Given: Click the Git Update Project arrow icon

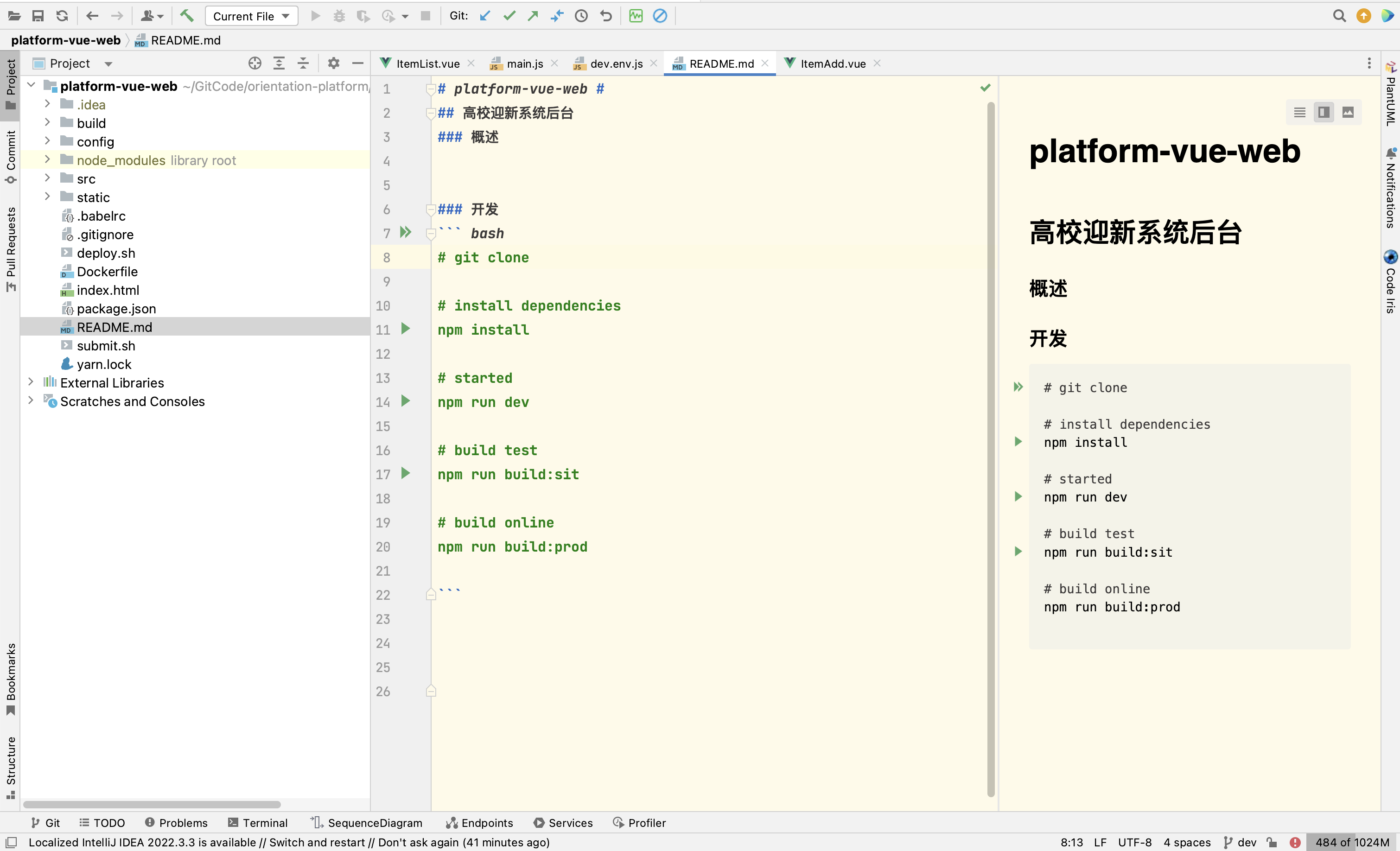Looking at the screenshot, I should (x=484, y=16).
